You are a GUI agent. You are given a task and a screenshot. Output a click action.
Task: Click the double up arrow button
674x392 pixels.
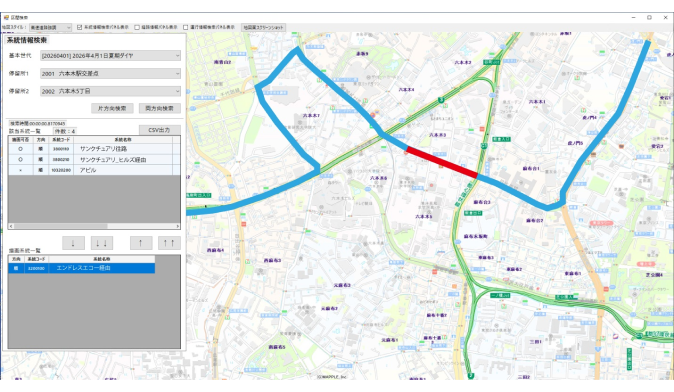169,243
